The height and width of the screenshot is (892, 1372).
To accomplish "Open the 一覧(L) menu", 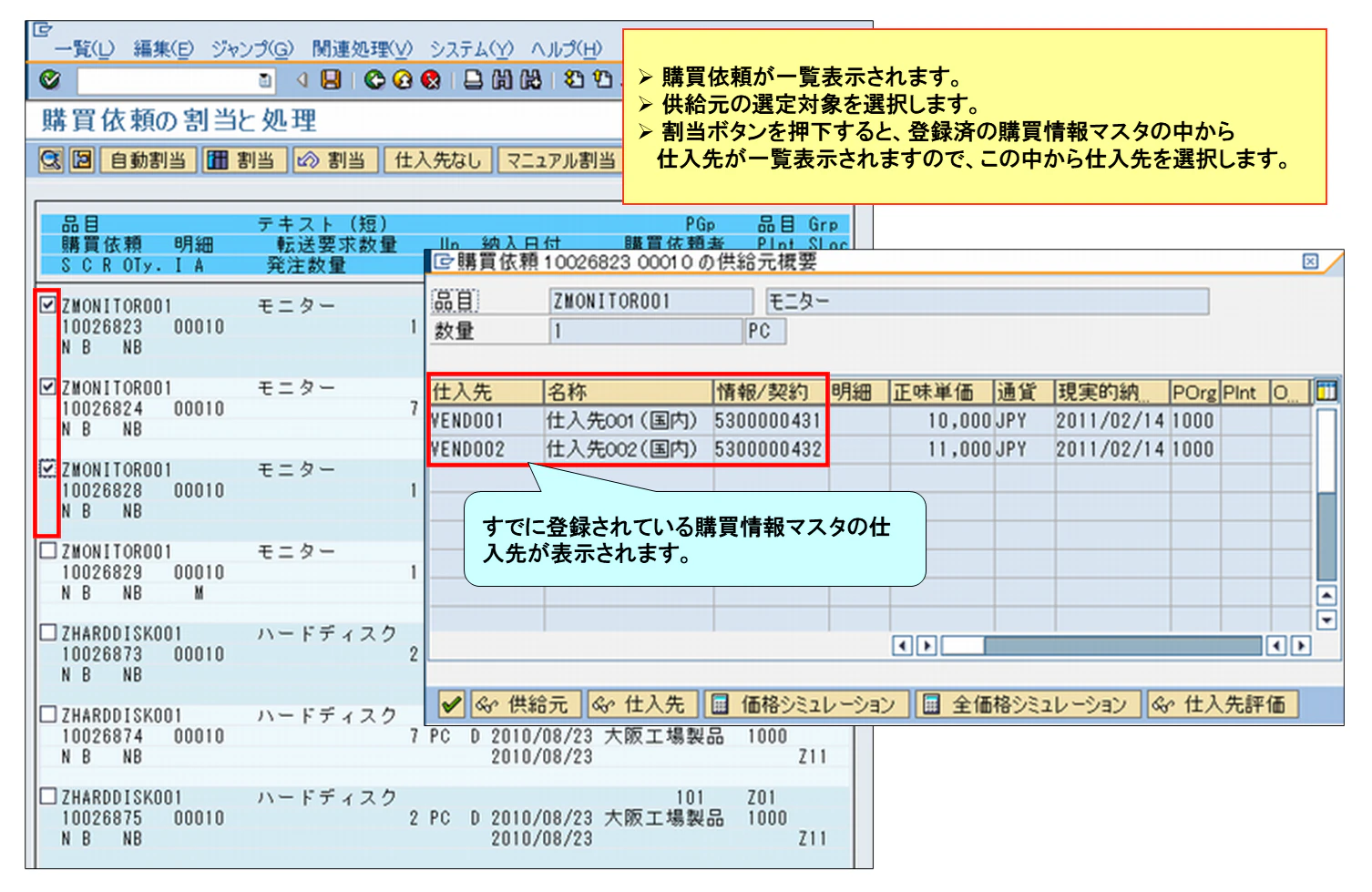I will (x=85, y=48).
